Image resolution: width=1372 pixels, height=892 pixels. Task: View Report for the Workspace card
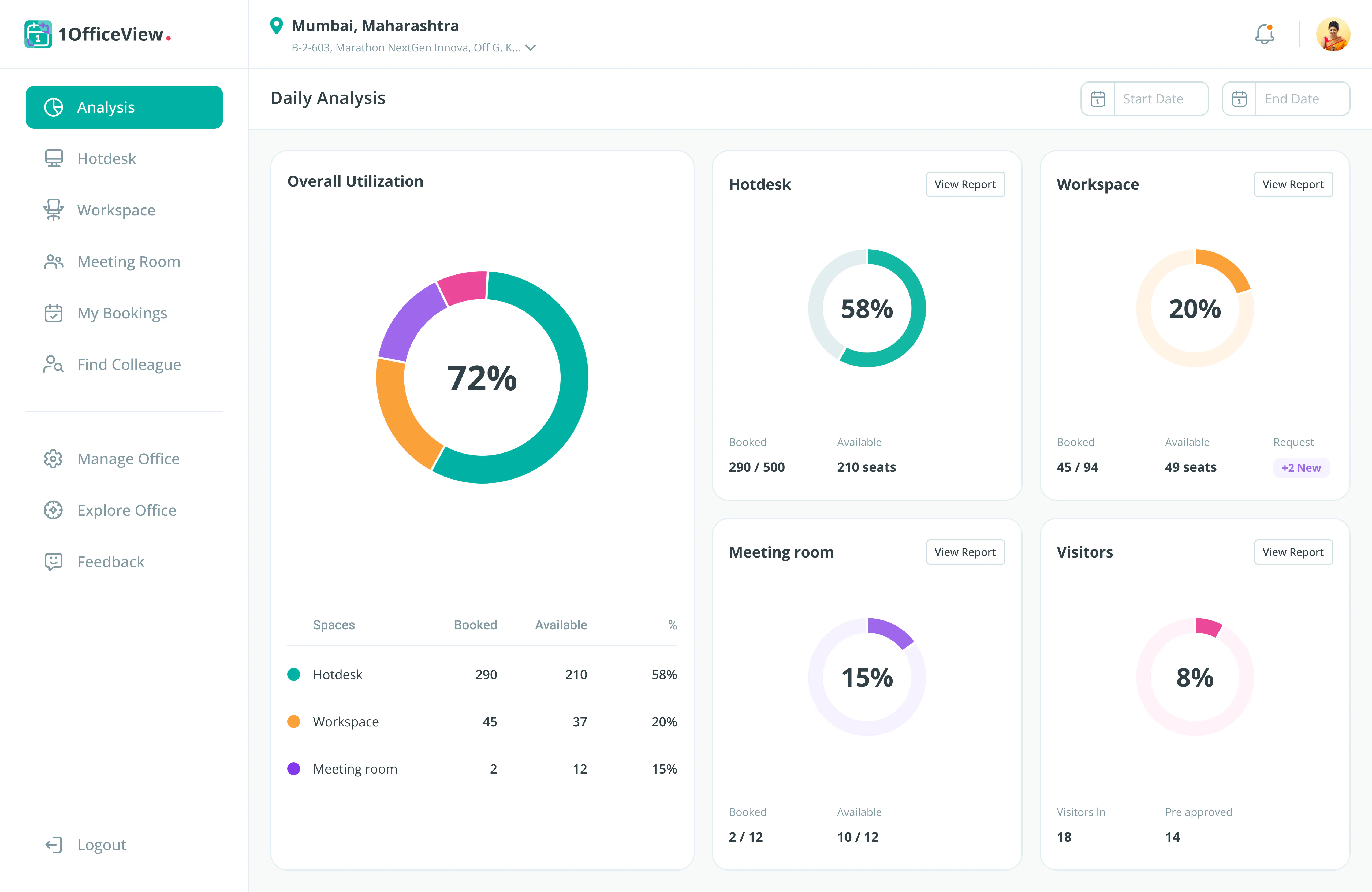point(1293,184)
